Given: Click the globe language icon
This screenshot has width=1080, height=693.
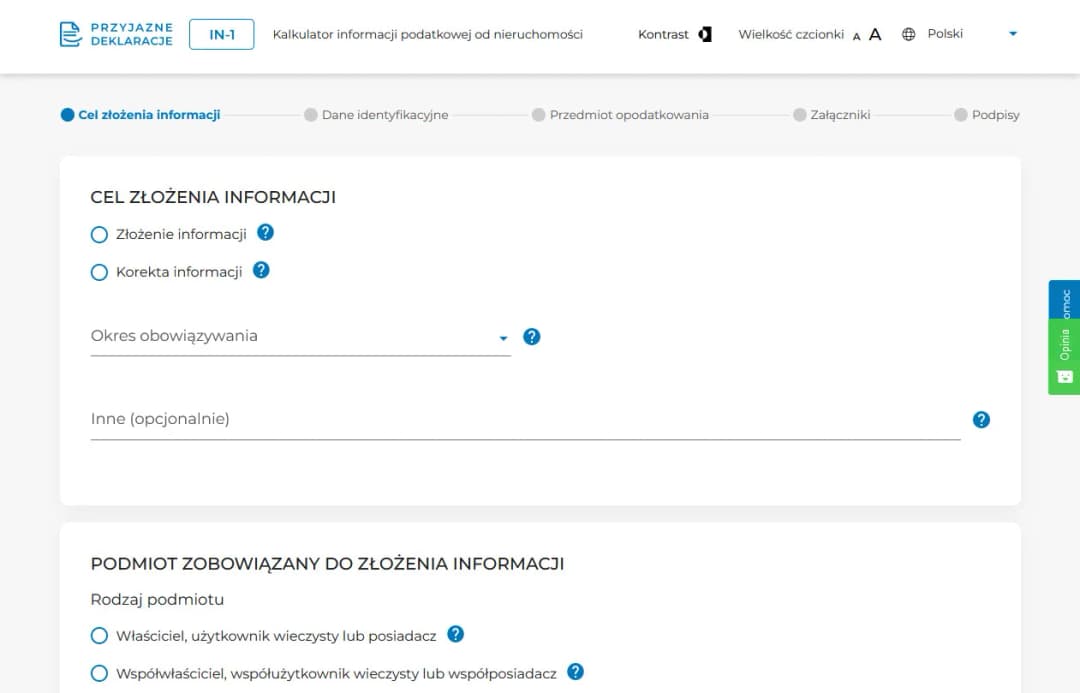Looking at the screenshot, I should click(908, 33).
